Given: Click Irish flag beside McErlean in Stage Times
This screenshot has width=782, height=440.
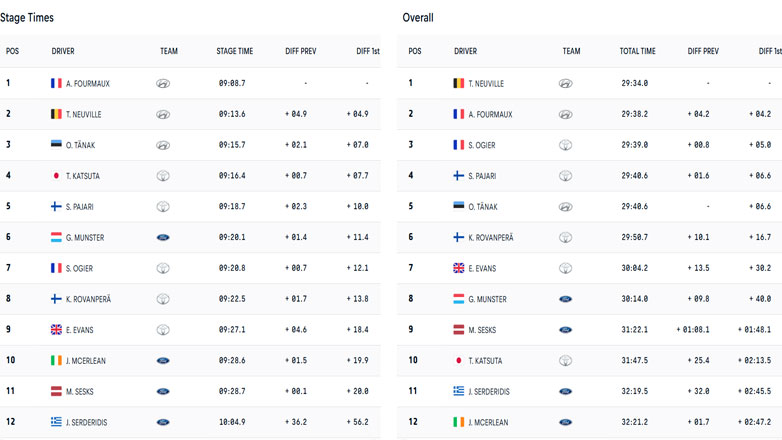Looking at the screenshot, I should tap(56, 360).
